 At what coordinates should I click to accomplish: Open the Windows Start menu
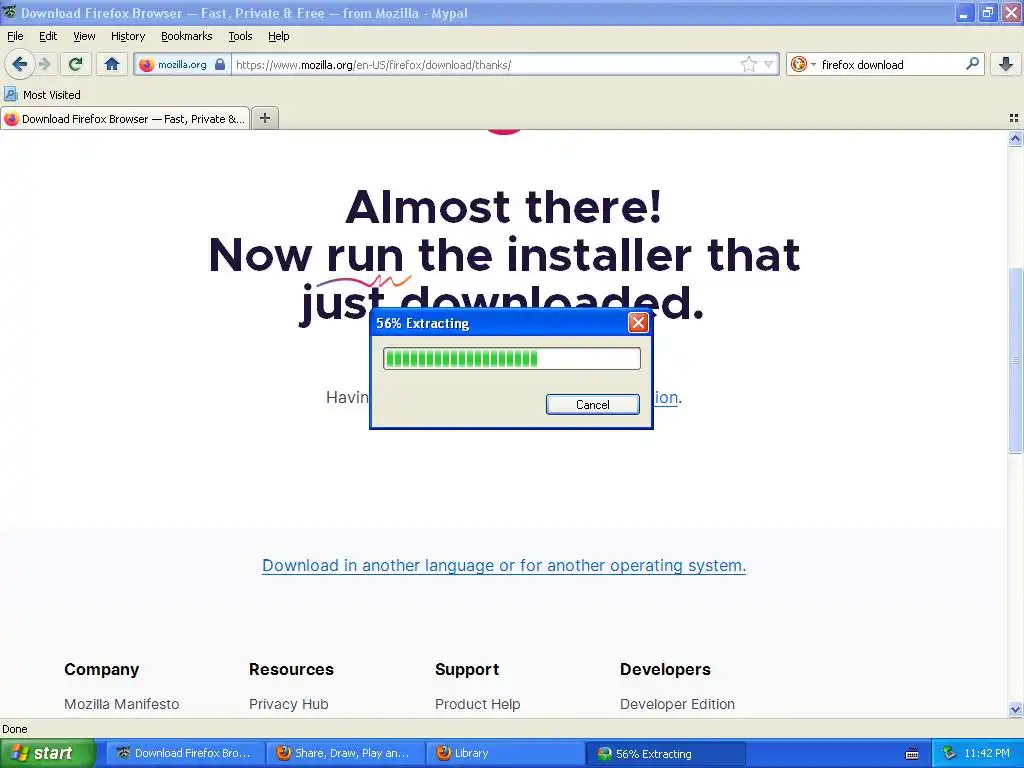click(47, 753)
